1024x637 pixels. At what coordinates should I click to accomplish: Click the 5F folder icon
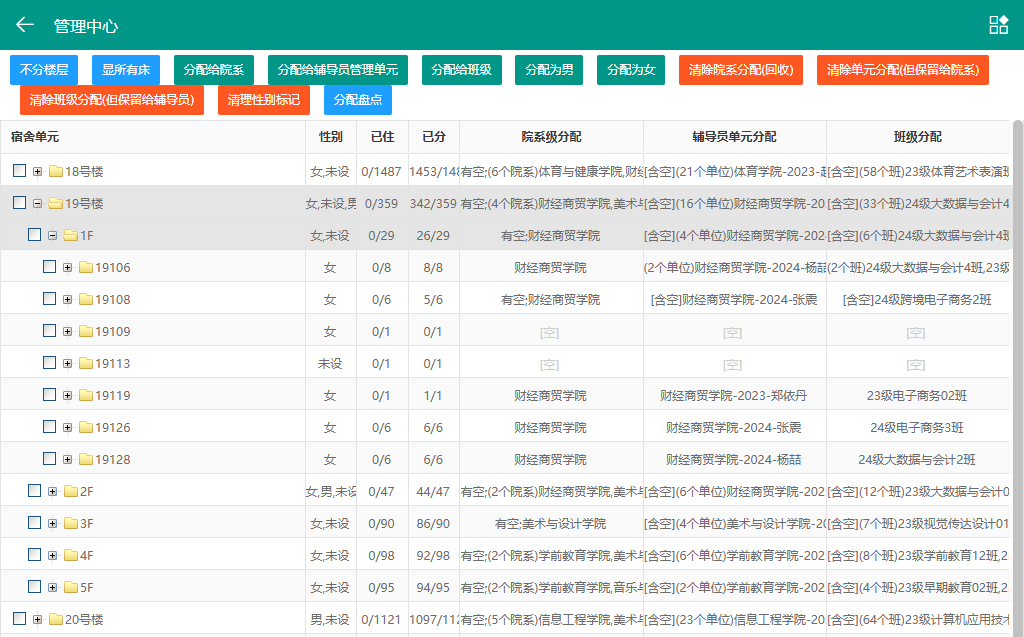click(71, 587)
